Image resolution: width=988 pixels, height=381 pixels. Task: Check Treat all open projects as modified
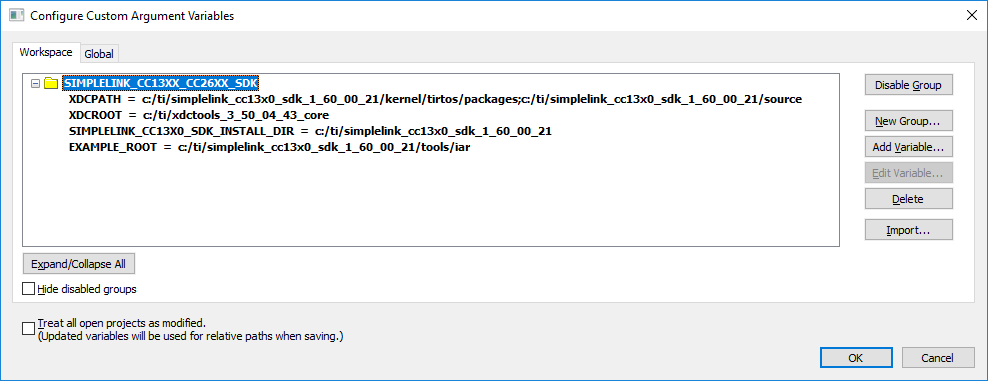pyautogui.click(x=28, y=328)
